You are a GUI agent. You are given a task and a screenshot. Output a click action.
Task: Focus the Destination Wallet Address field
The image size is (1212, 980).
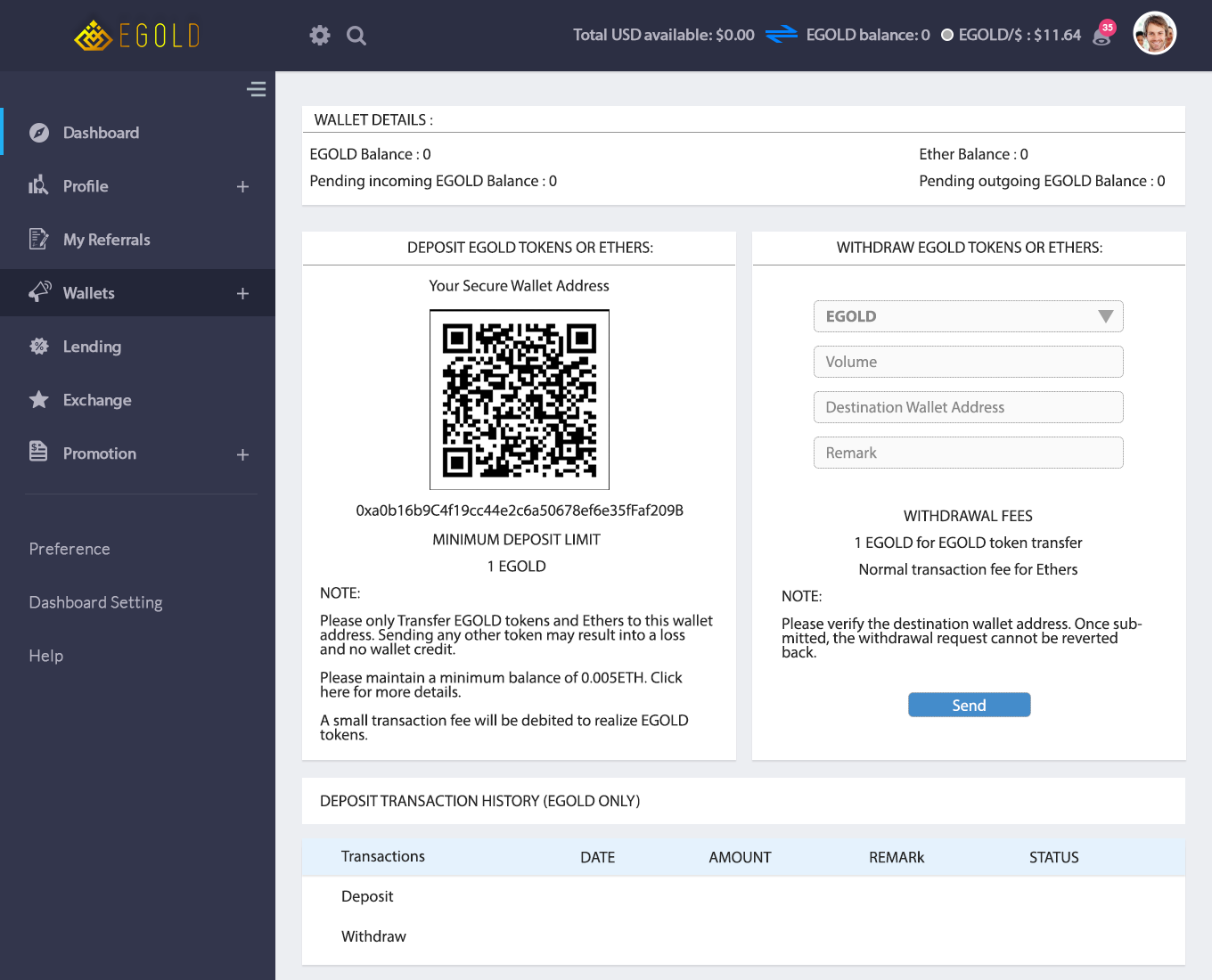click(x=969, y=407)
